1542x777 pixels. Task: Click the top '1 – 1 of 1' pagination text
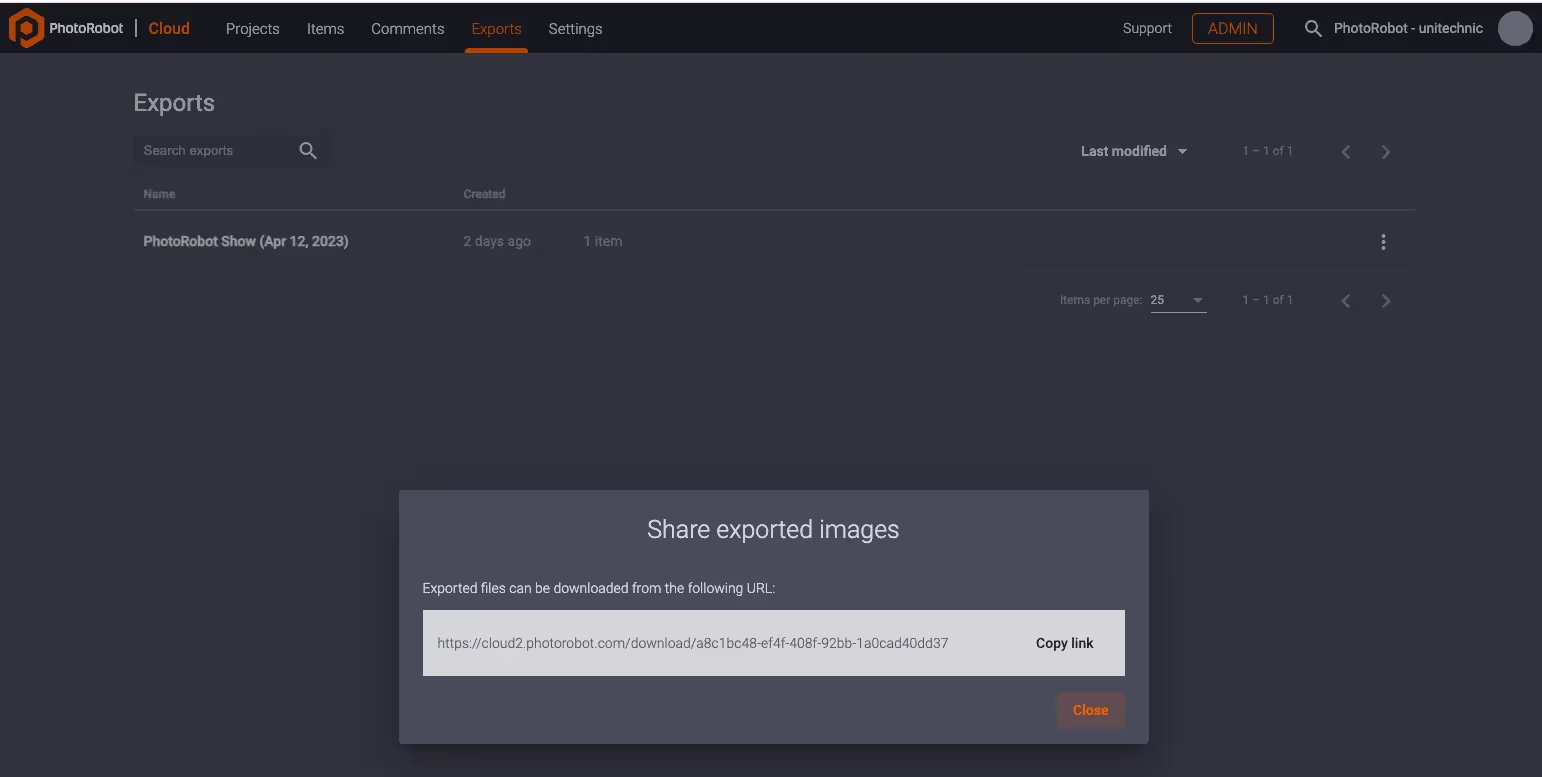click(x=1268, y=151)
